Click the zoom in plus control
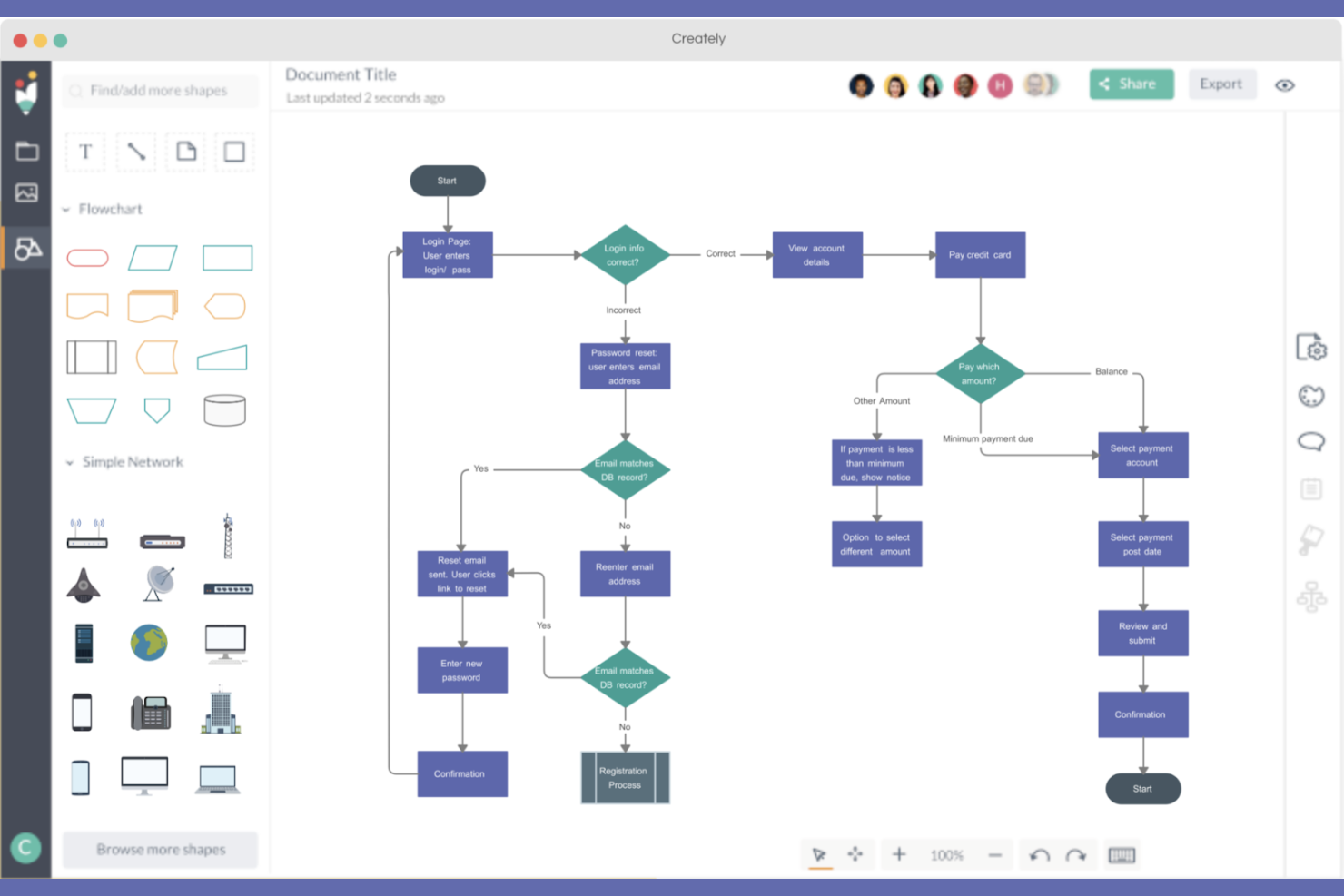This screenshot has width=1344, height=896. 899,854
